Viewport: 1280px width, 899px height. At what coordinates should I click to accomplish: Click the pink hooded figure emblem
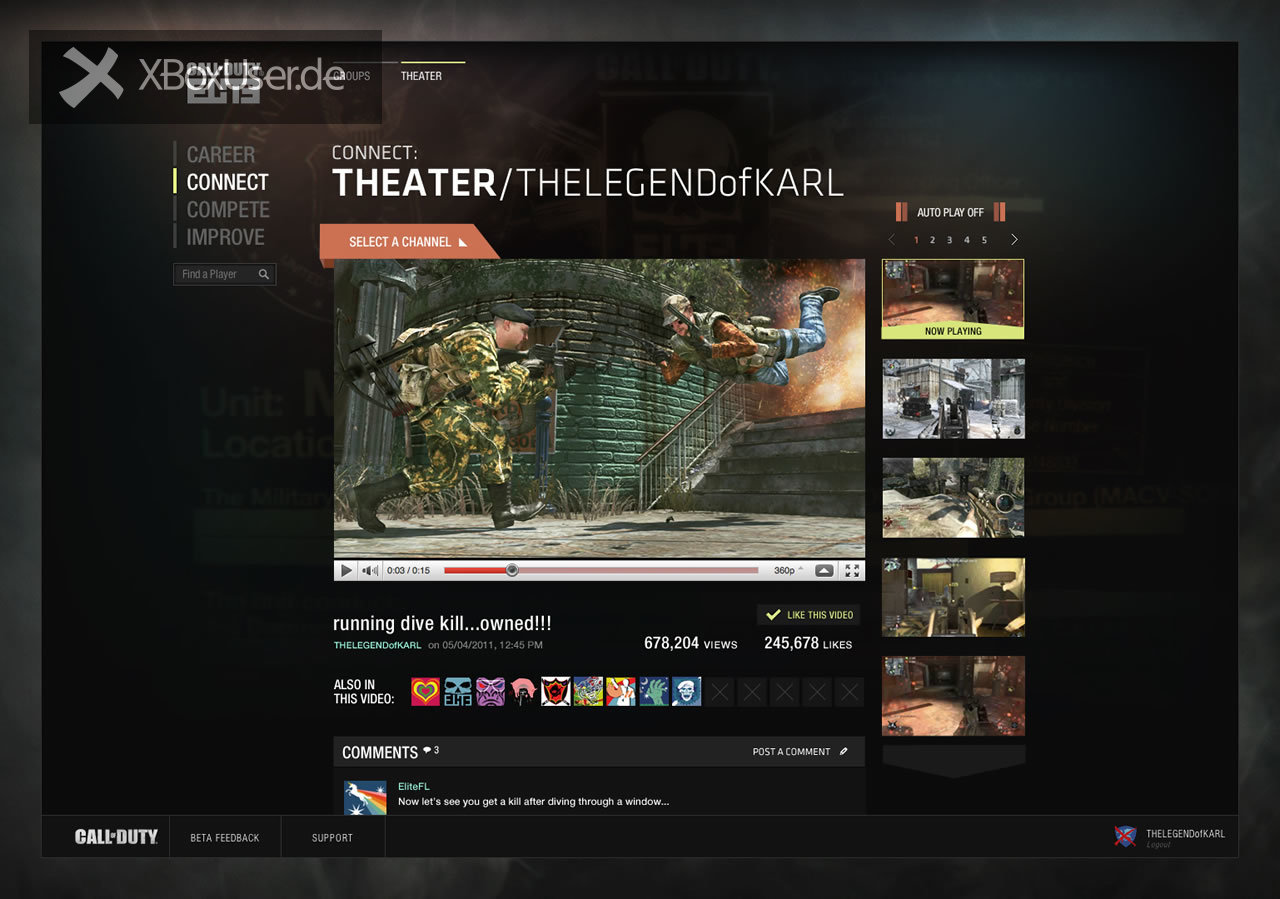(x=523, y=691)
